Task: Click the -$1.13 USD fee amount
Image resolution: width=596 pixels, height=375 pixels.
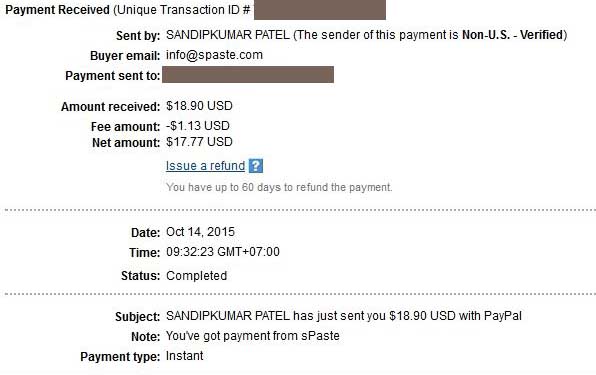Action: pyautogui.click(x=198, y=126)
